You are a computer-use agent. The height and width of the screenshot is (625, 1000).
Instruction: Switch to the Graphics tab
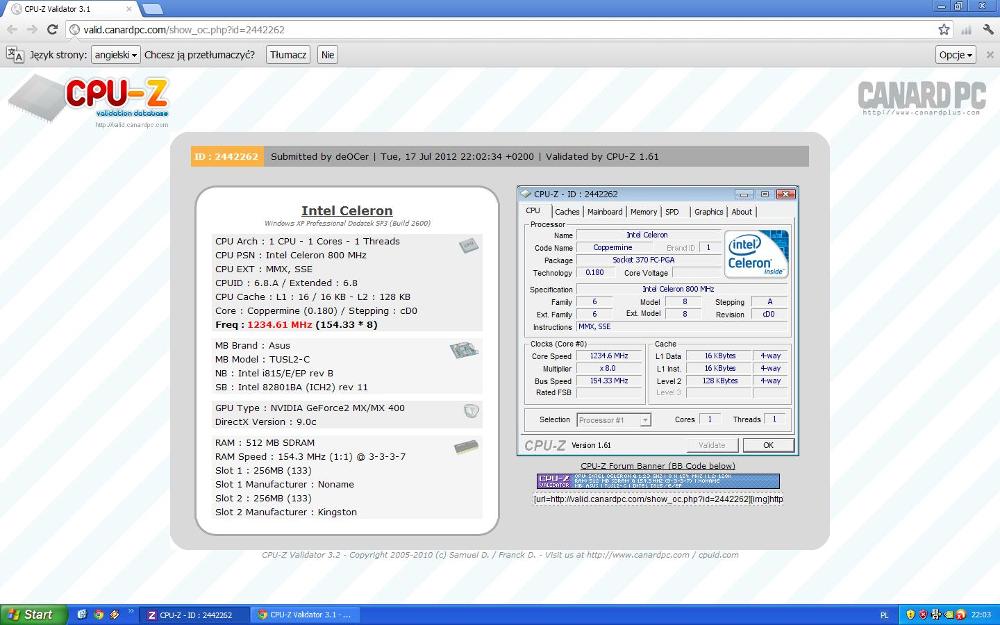coord(709,212)
